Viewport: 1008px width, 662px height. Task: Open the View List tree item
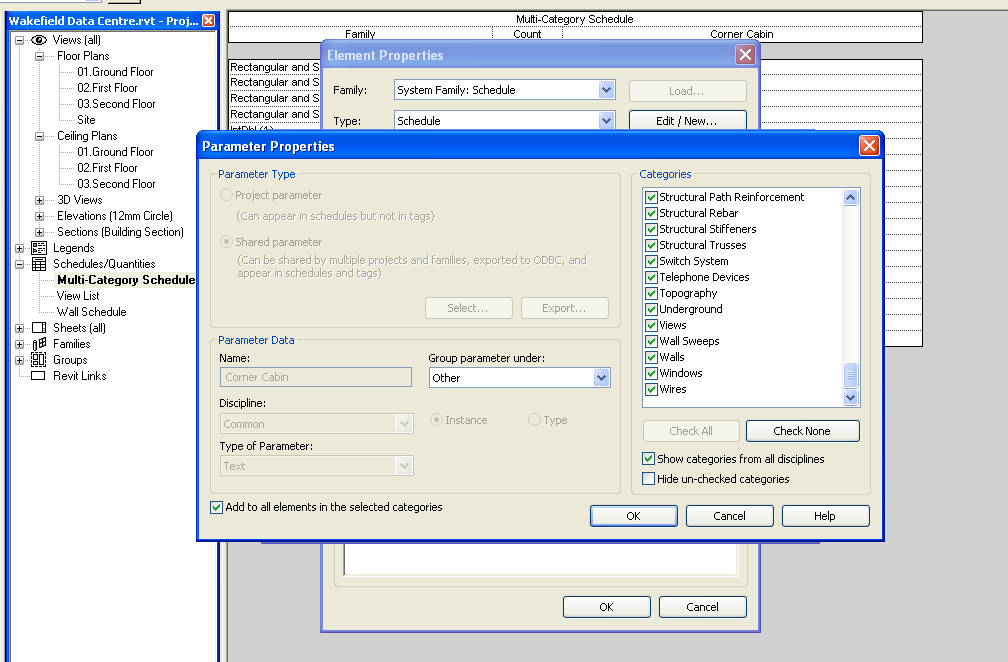click(78, 296)
